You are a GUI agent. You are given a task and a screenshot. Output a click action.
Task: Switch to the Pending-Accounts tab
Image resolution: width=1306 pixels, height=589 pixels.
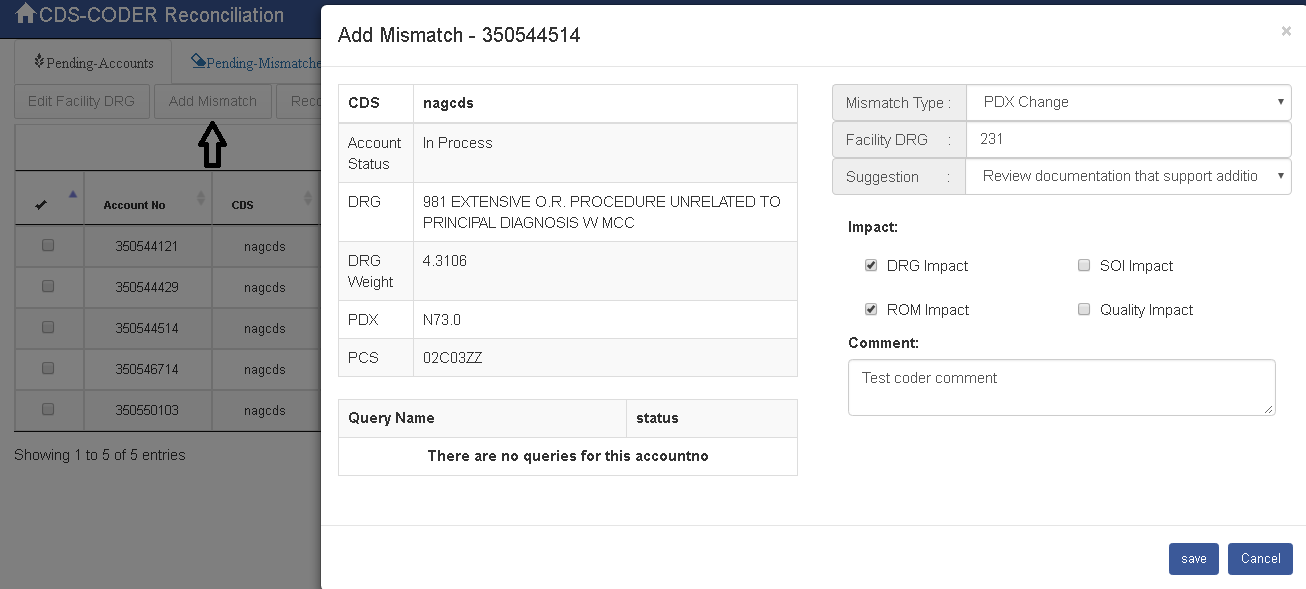93,63
